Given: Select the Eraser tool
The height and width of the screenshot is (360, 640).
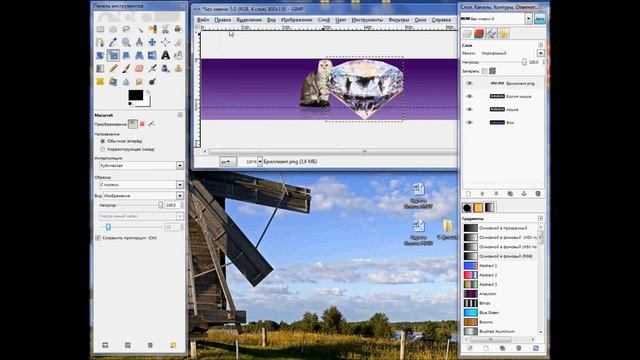Looking at the screenshot, I should pos(140,69).
